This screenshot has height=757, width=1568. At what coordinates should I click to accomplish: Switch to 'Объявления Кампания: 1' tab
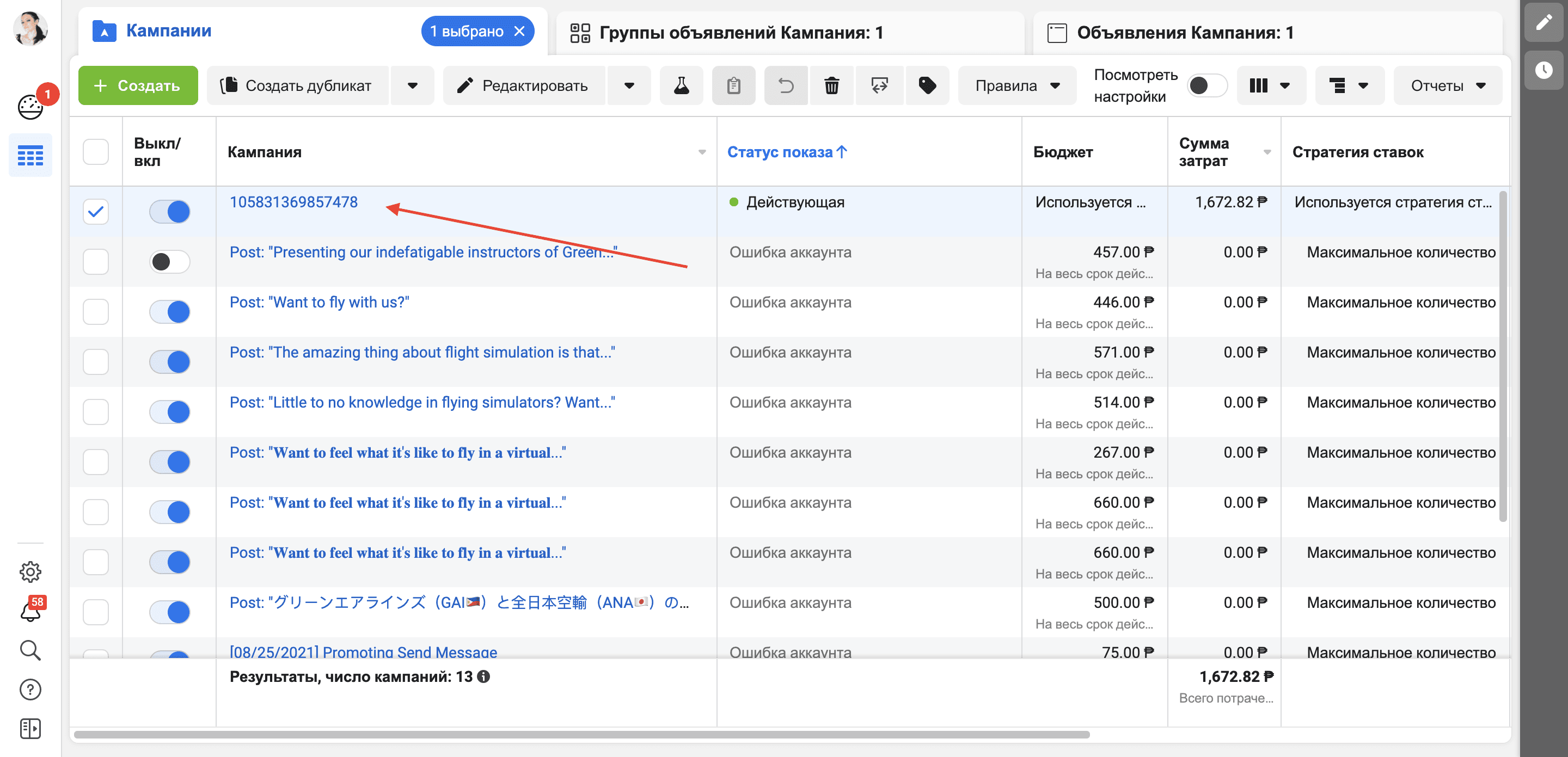coord(1184,32)
